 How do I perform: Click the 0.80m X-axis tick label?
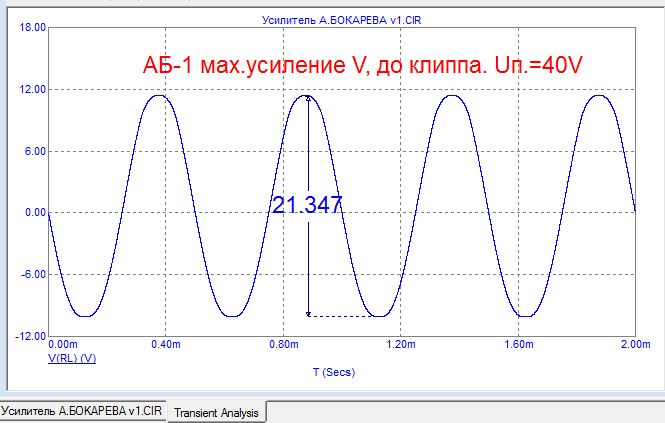click(282, 345)
